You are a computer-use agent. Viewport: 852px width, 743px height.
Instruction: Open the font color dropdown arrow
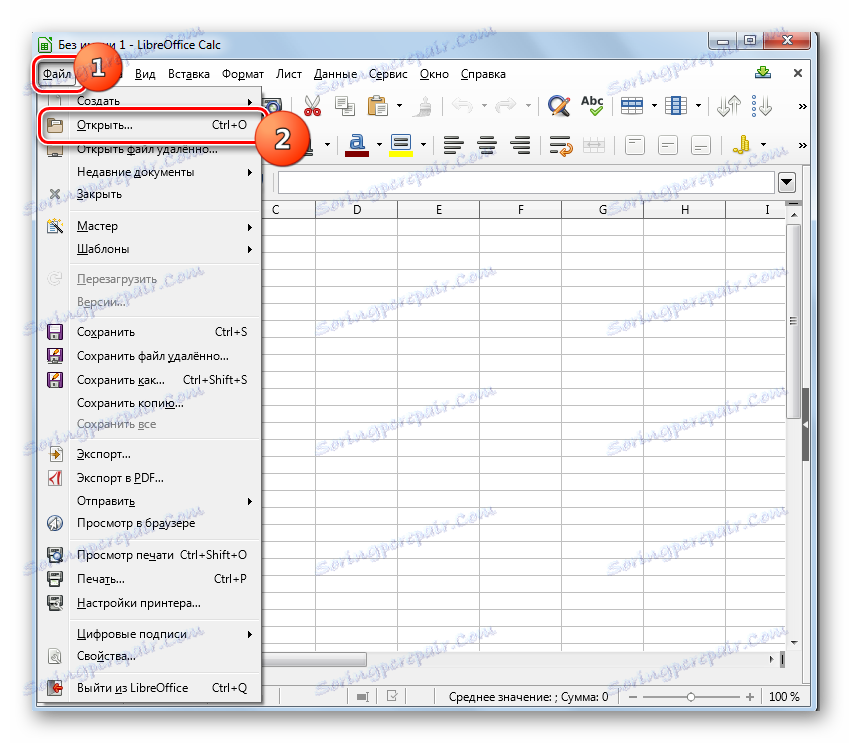tap(379, 145)
